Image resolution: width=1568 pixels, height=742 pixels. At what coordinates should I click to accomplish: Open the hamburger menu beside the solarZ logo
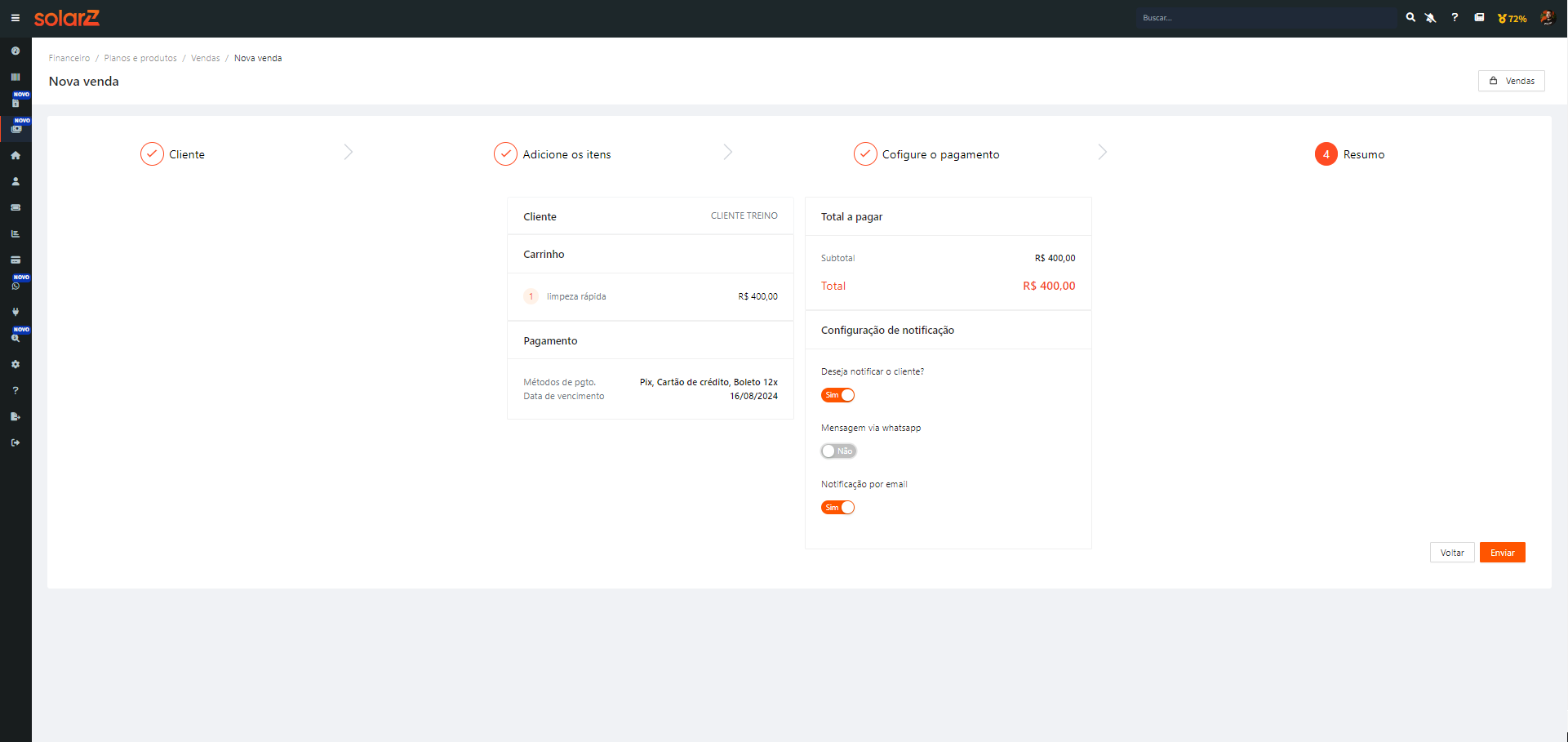pyautogui.click(x=15, y=18)
